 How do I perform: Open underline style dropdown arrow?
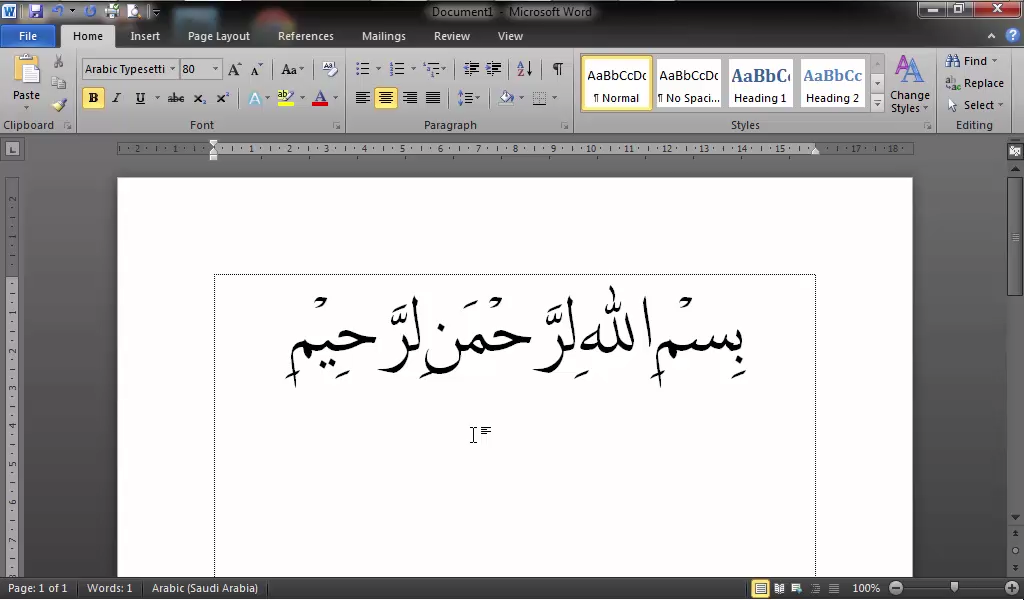click(x=157, y=99)
